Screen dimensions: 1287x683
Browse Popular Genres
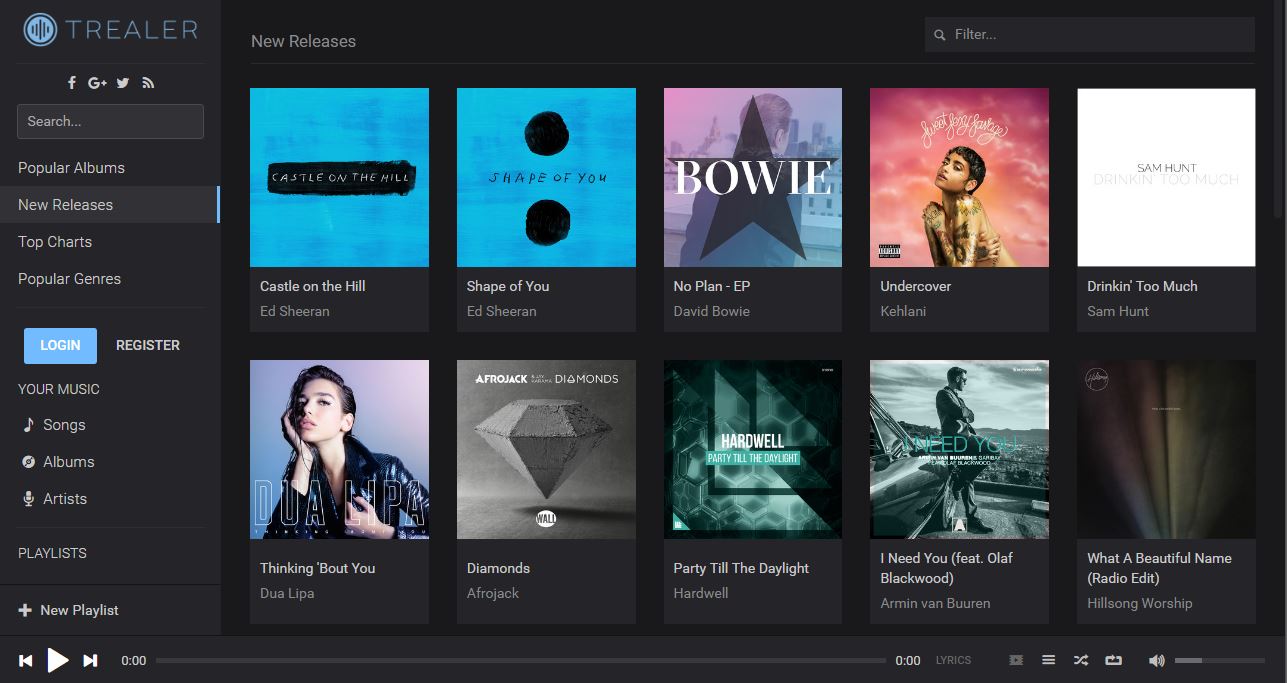[x=110, y=279]
